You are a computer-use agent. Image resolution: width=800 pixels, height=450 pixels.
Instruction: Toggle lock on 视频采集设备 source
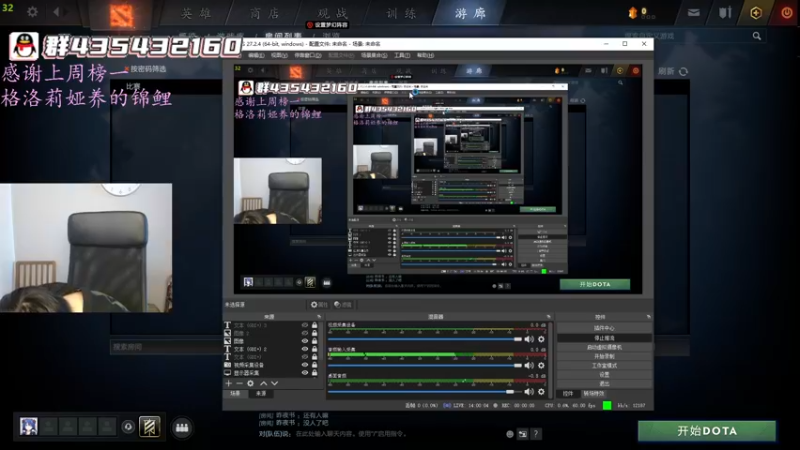(314, 365)
